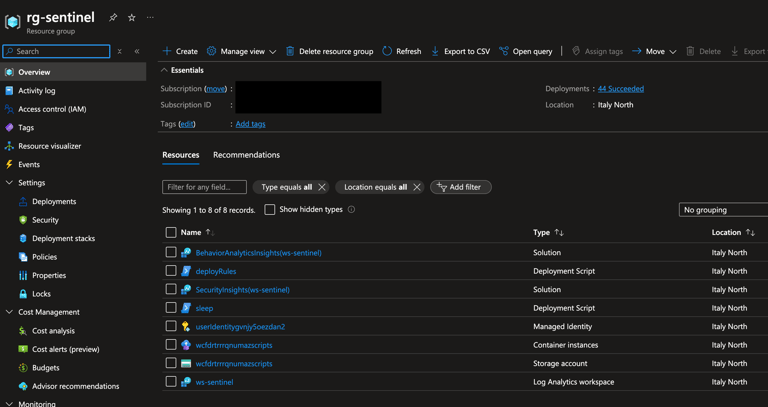Click the Tags icon in sidebar
The image size is (768, 407).
[x=9, y=127]
